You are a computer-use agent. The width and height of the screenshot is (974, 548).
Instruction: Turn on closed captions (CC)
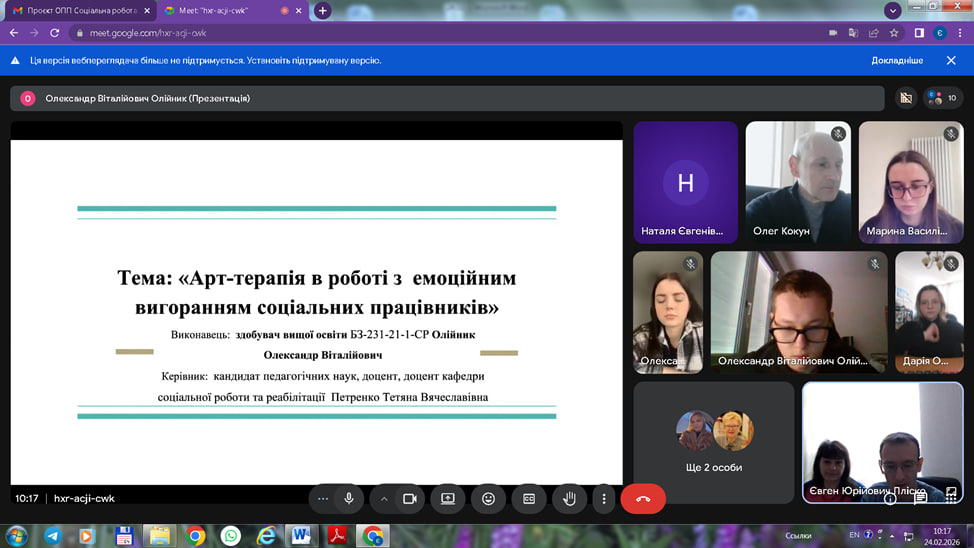[x=529, y=498]
